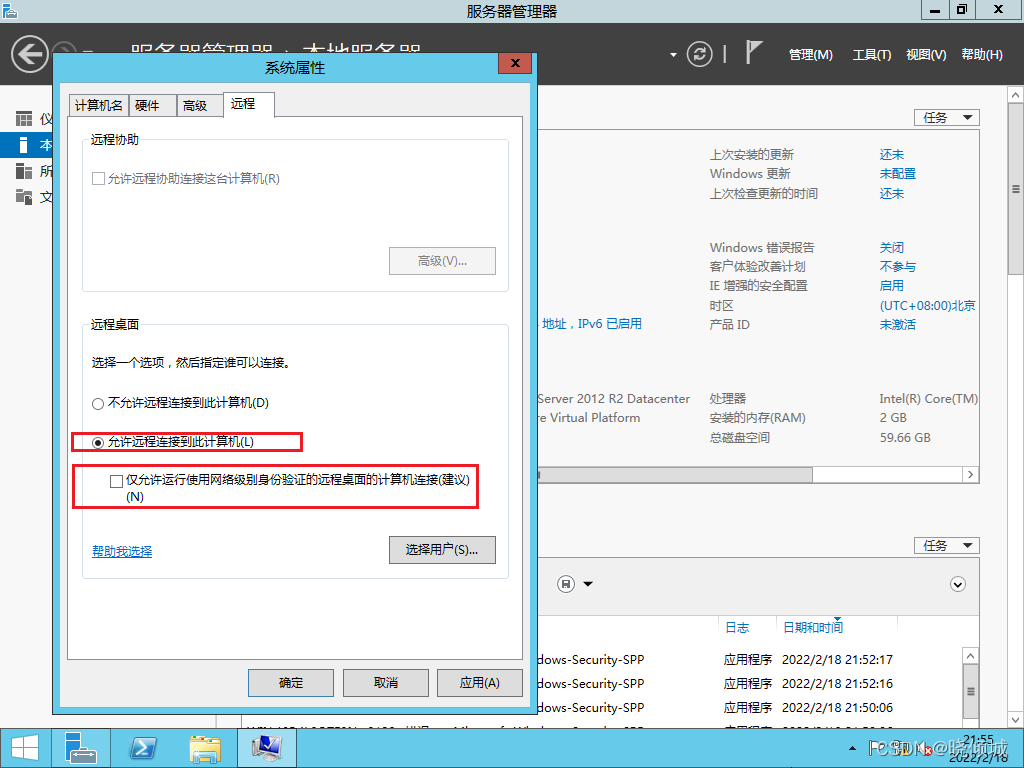Check 允许远程协助连接这台计算机(R)
The width and height of the screenshot is (1024, 768).
(x=99, y=179)
